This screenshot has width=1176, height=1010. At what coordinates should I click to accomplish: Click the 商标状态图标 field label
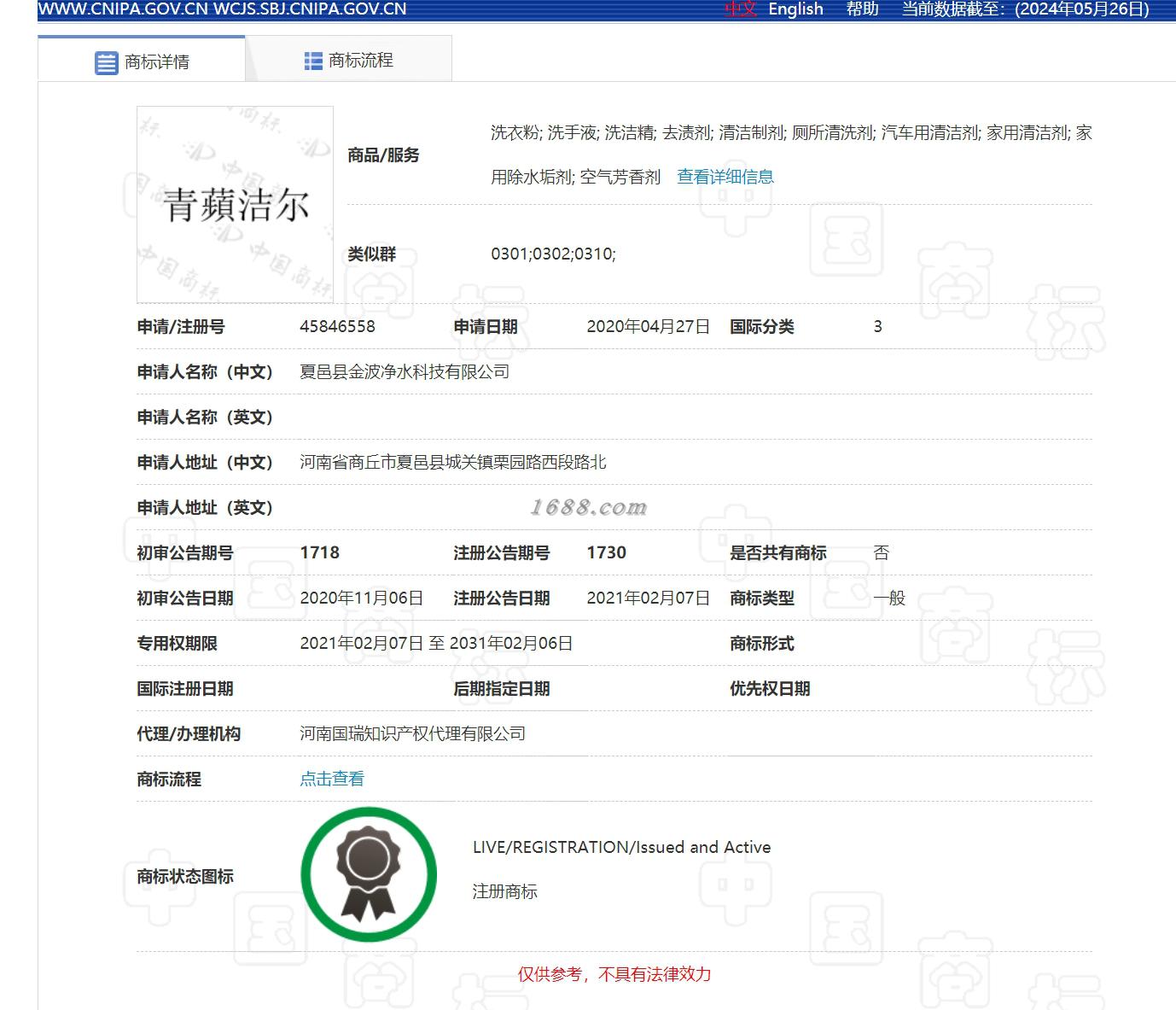[x=185, y=876]
